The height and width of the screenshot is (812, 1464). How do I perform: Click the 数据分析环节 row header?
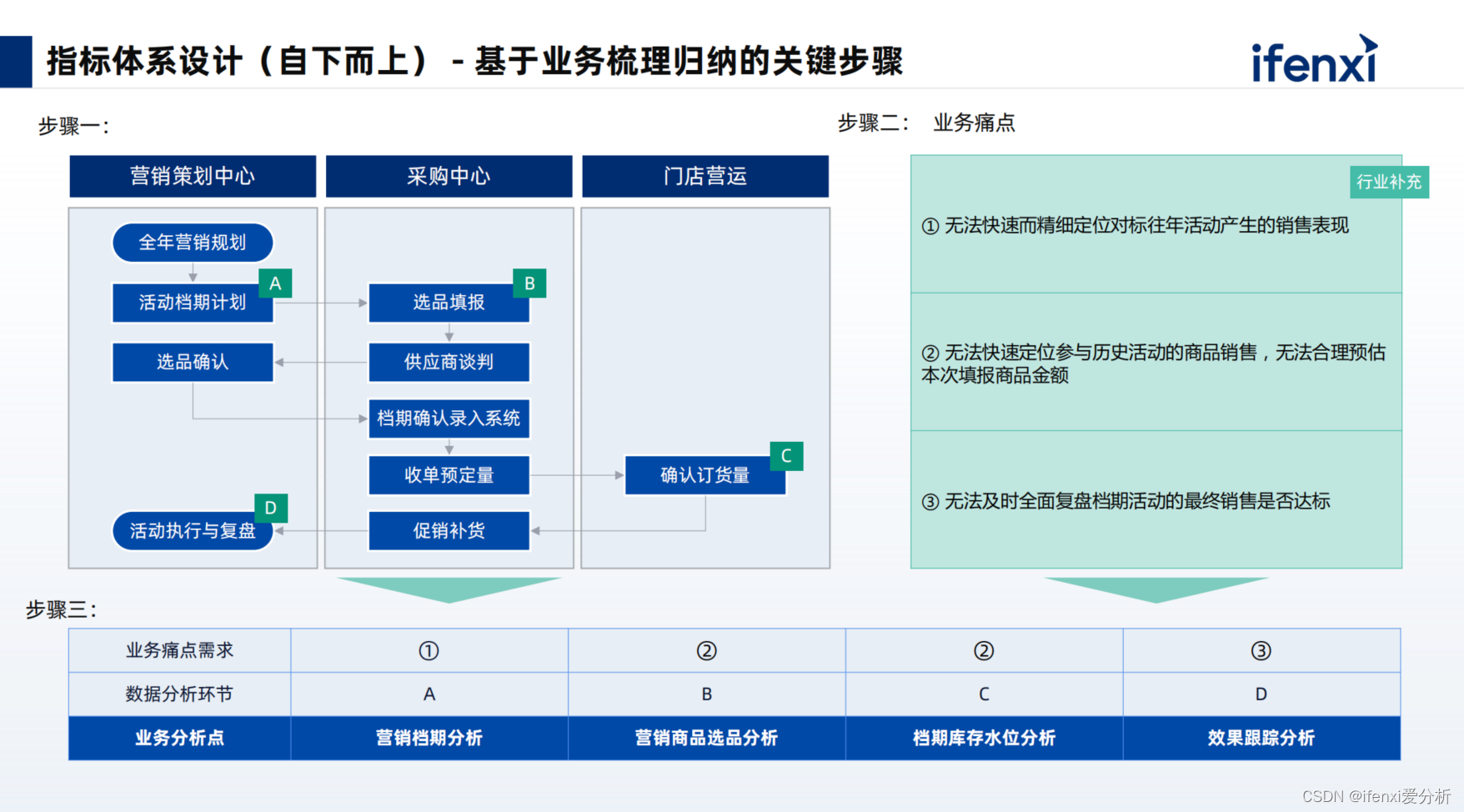[179, 694]
